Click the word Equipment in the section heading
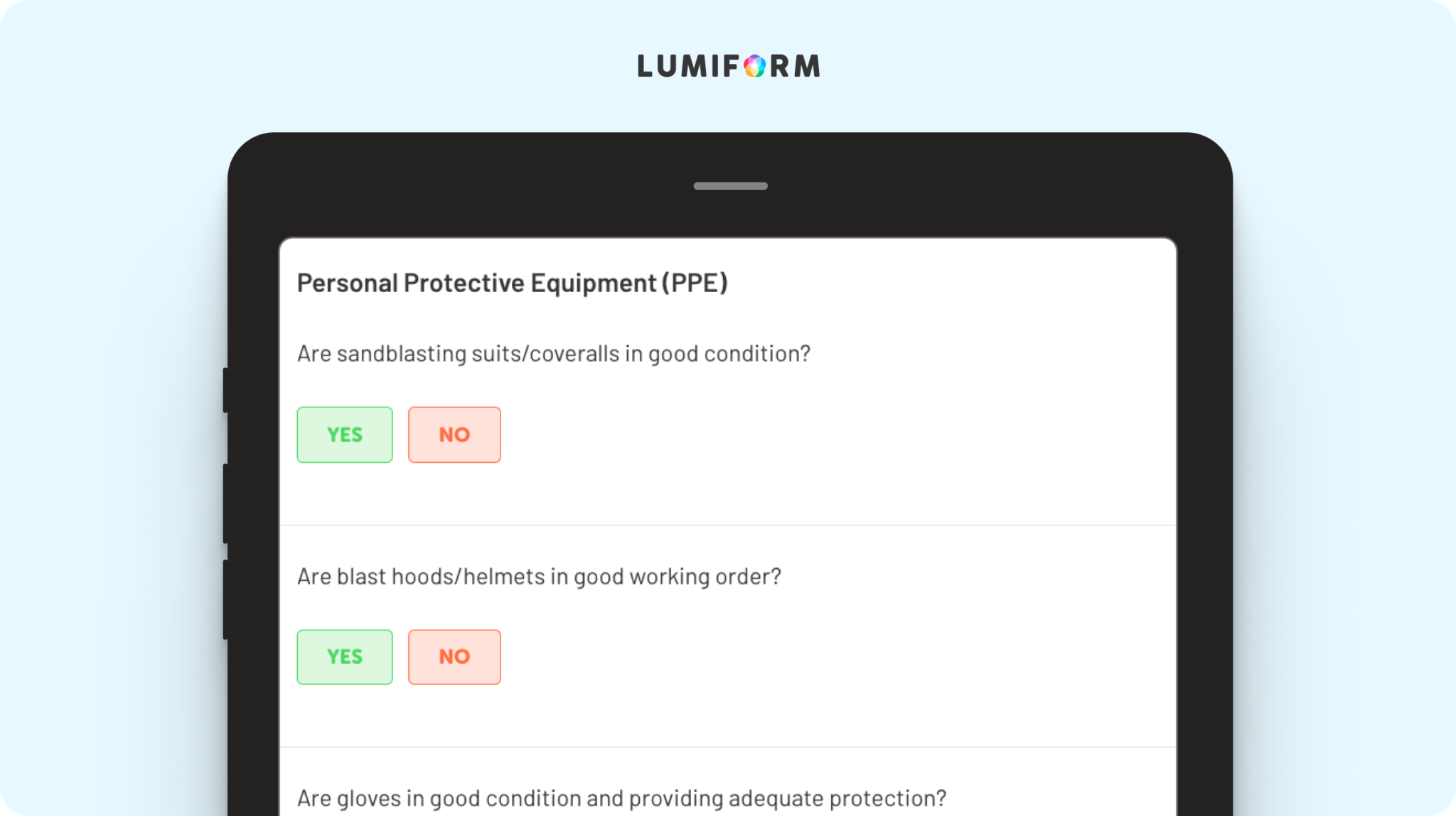 (593, 283)
